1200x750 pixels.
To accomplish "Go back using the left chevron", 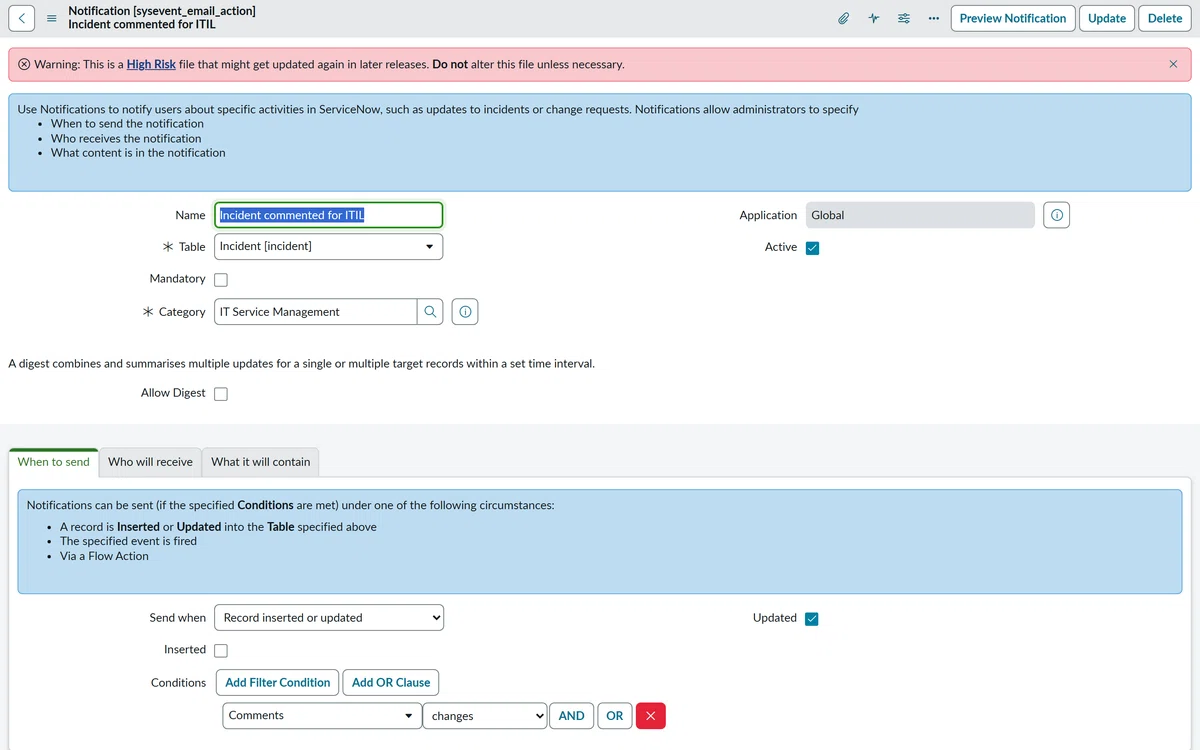I will coord(22,18).
